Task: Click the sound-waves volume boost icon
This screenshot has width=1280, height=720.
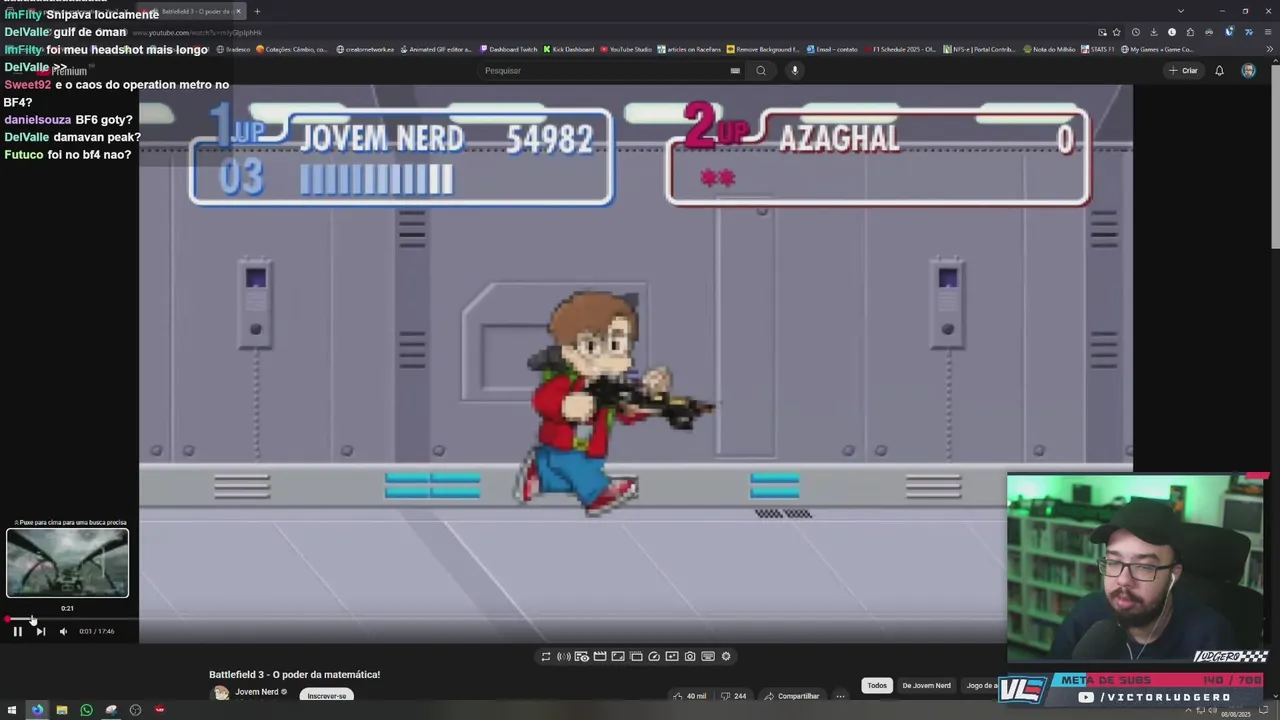Action: point(563,657)
